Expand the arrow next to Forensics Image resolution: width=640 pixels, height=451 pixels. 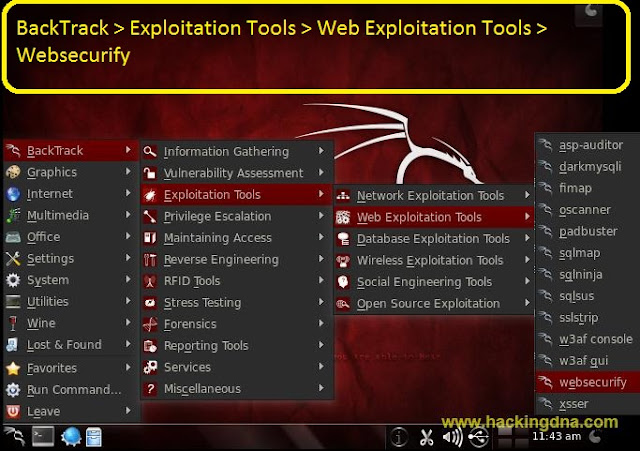click(322, 323)
